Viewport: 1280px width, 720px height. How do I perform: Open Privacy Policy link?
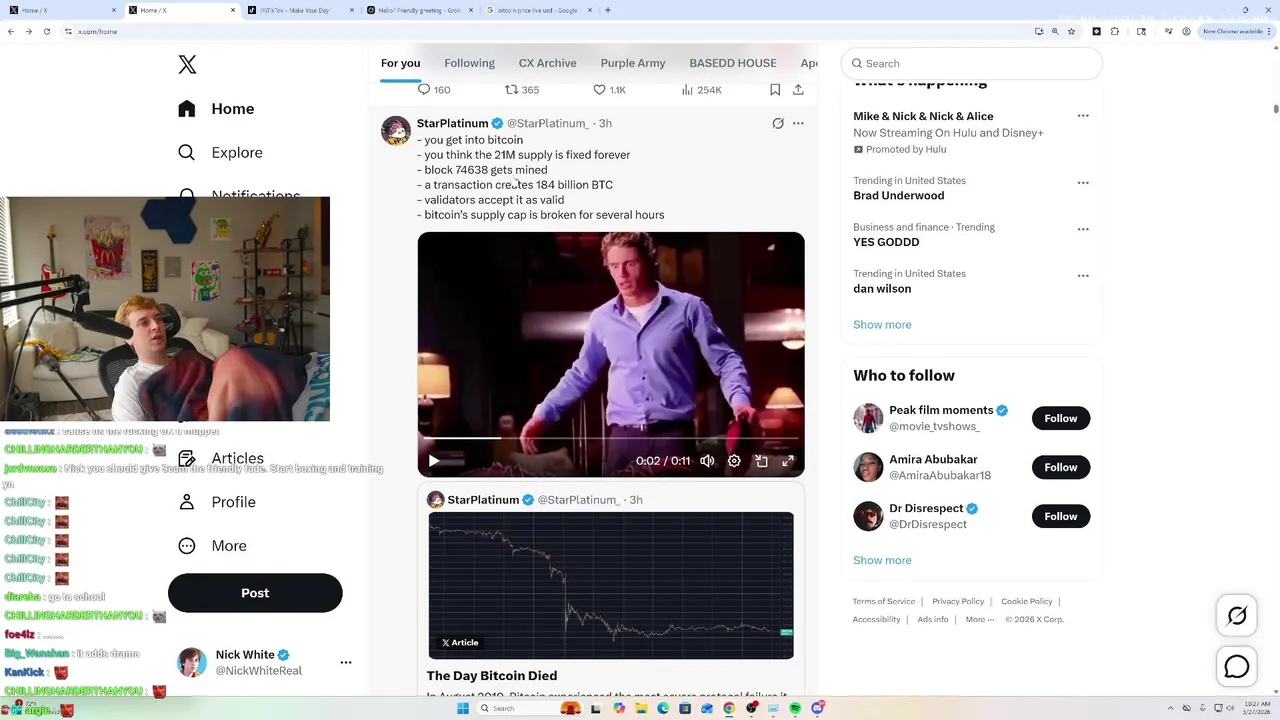click(958, 602)
